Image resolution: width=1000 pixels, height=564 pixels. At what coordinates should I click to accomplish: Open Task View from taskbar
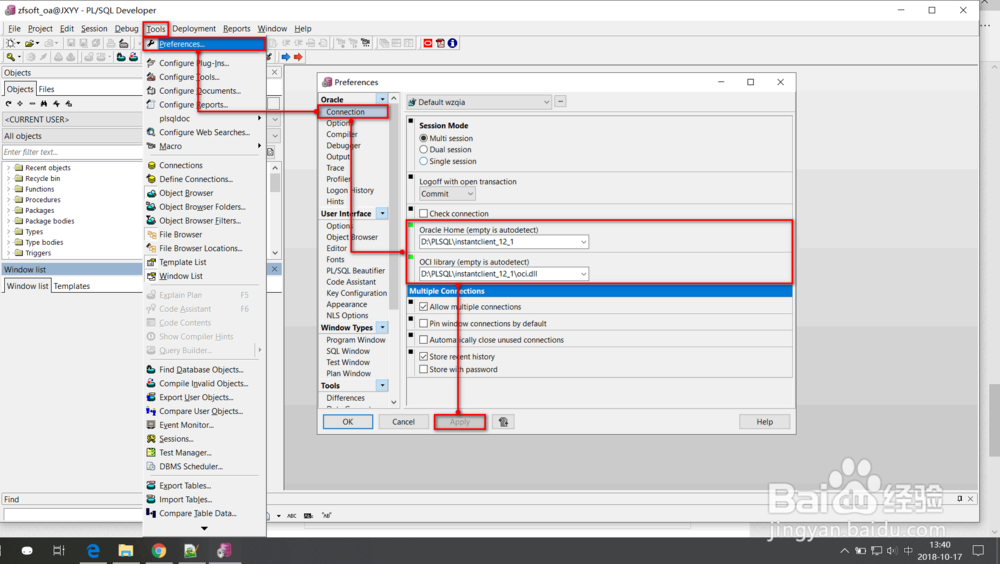(59, 551)
